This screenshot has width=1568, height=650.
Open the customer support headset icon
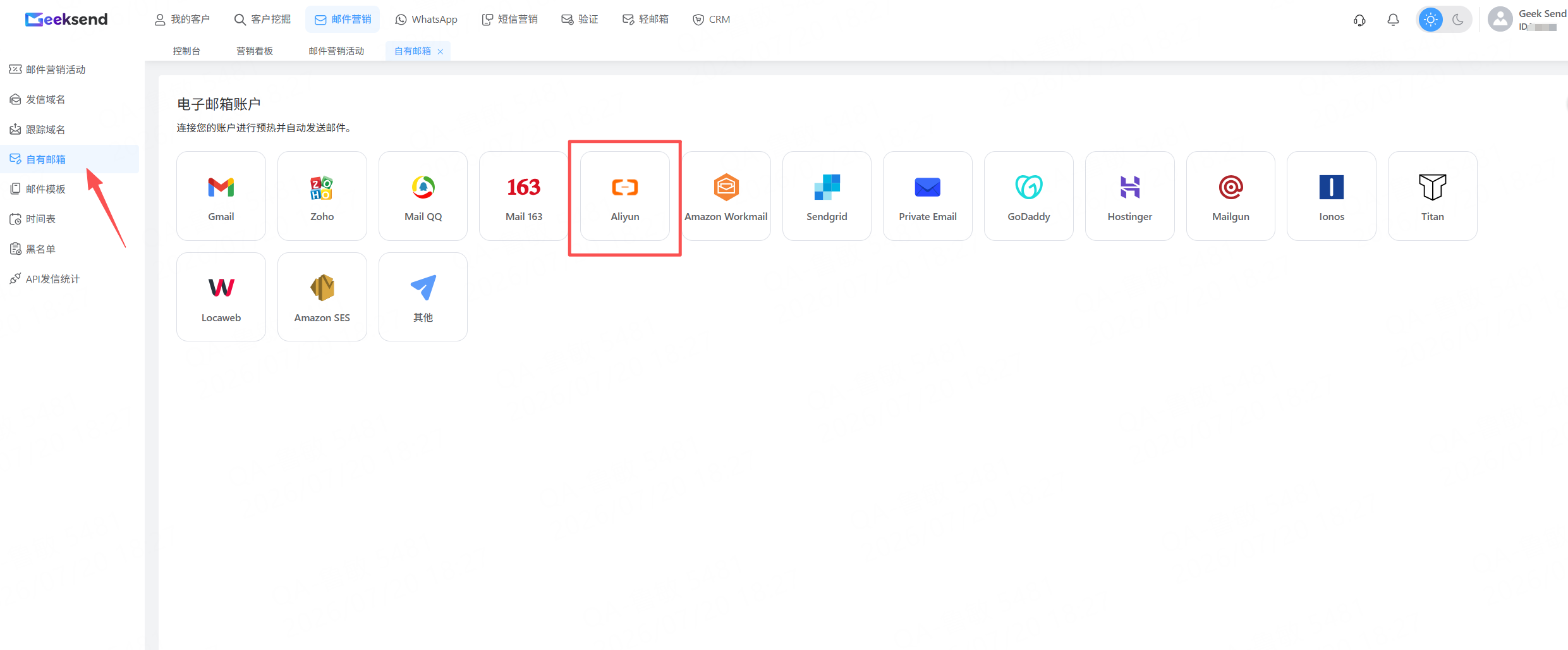tap(1359, 20)
